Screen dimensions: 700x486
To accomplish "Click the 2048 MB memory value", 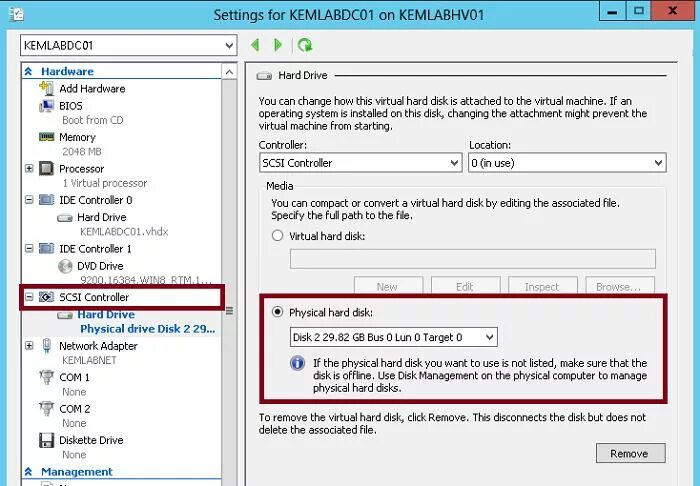I will (x=82, y=152).
